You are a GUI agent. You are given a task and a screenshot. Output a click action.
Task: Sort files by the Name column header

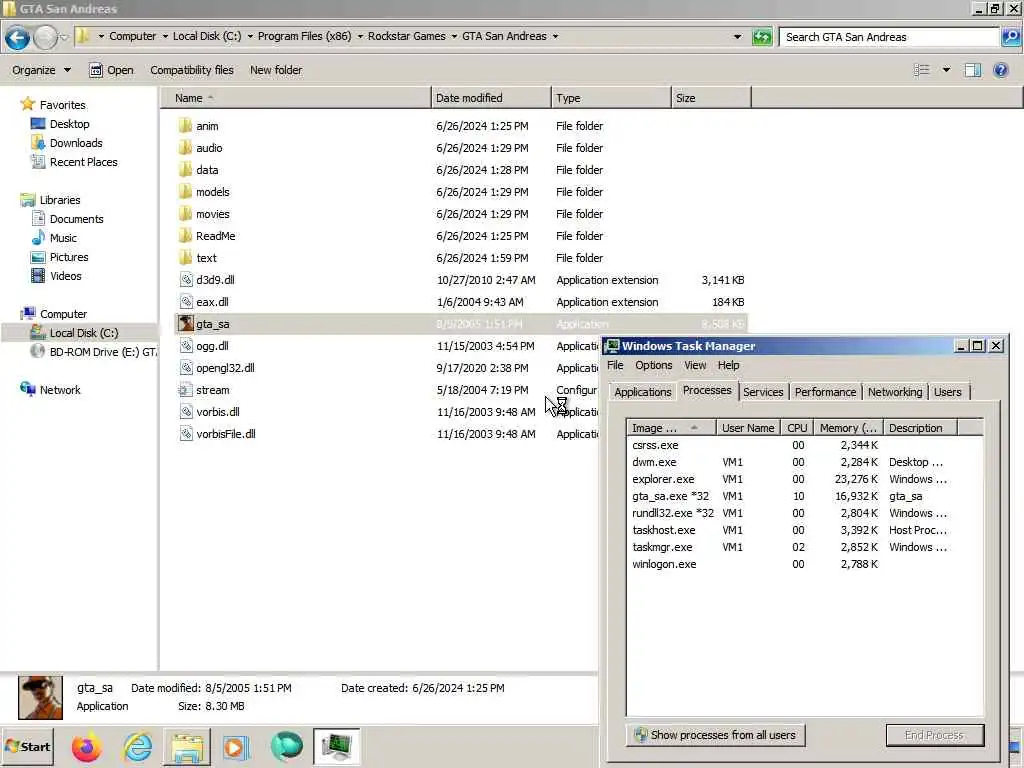point(295,98)
